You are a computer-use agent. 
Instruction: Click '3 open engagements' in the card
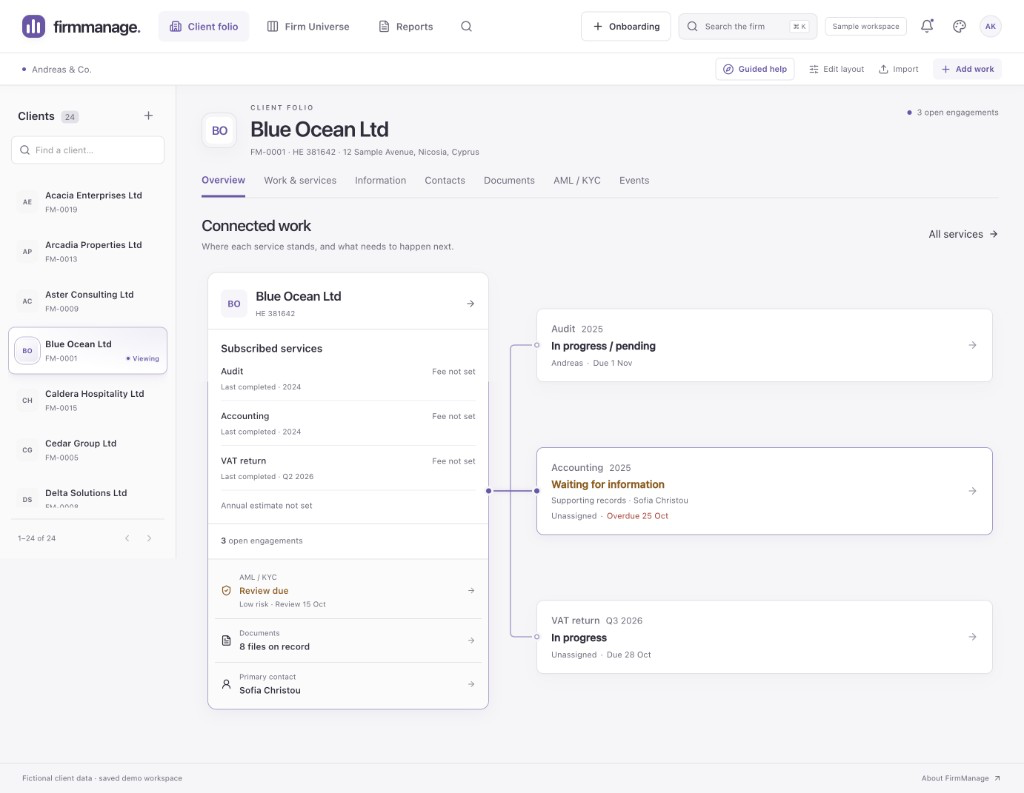[x=261, y=541]
